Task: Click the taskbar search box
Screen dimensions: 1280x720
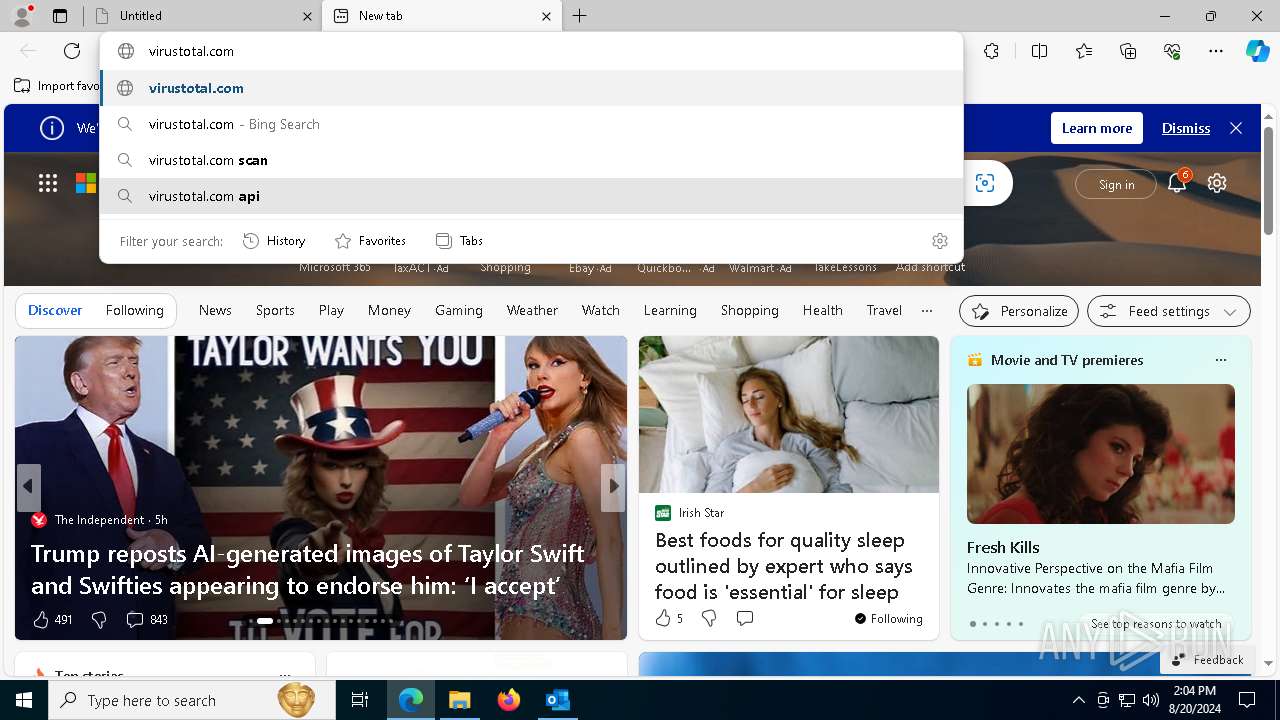Action: pyautogui.click(x=192, y=700)
